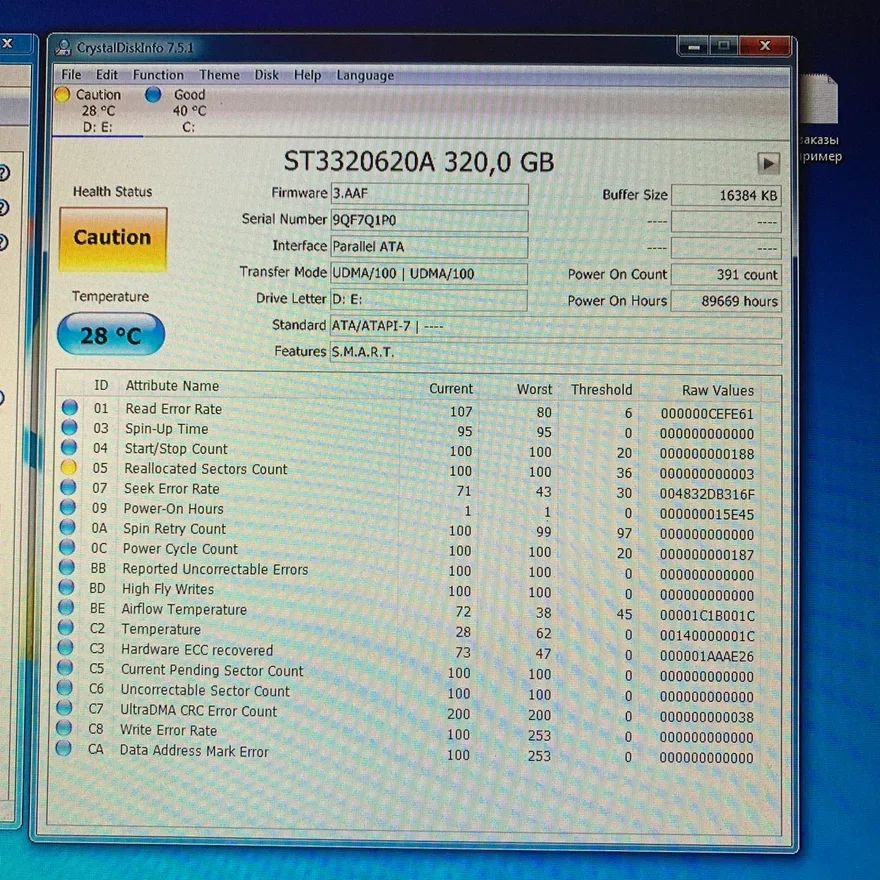Open the Disk menu
Viewport: 880px width, 880px height.
(267, 75)
